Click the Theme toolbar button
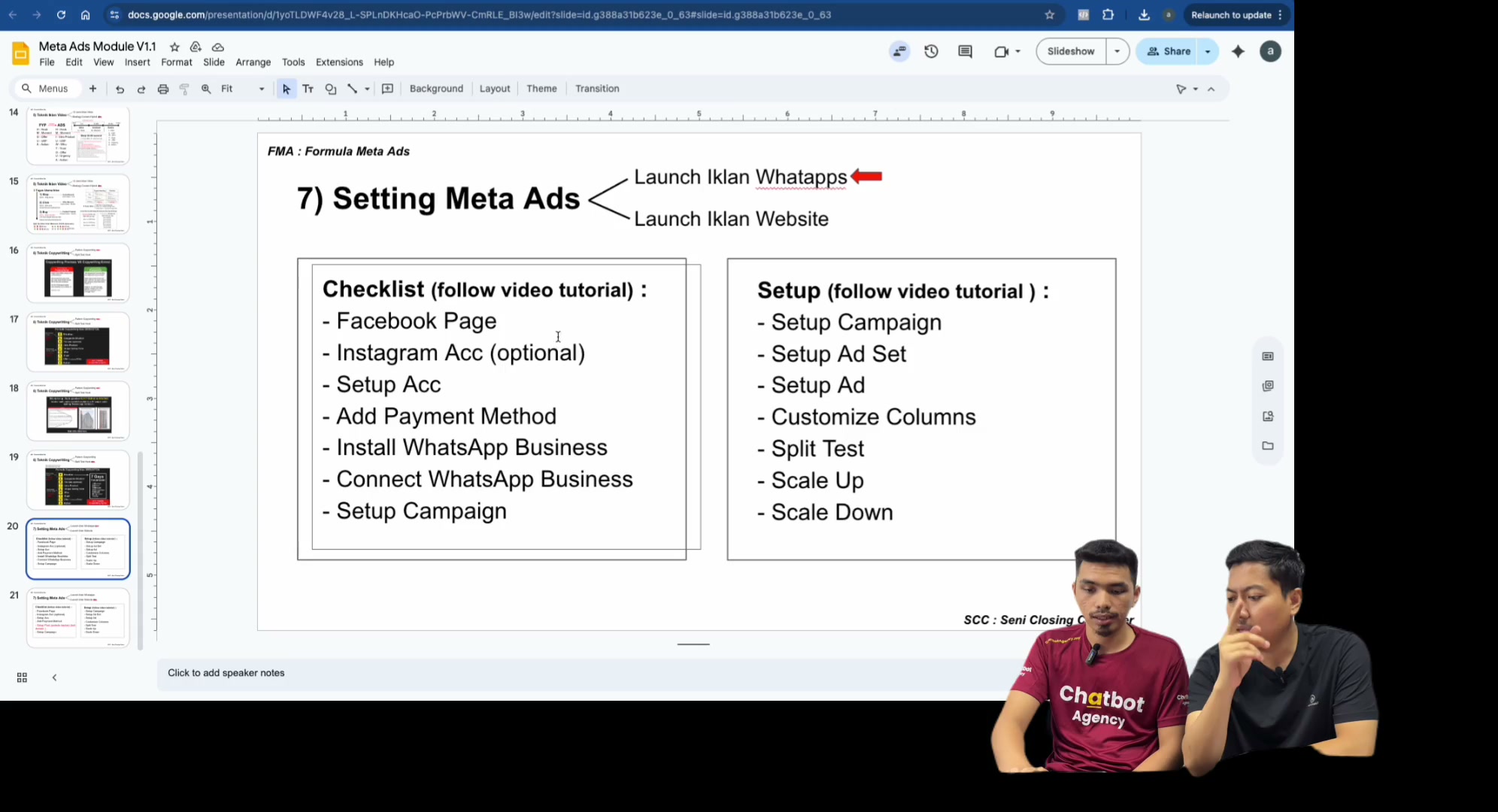Screen dimensions: 1498x812 point(541,89)
